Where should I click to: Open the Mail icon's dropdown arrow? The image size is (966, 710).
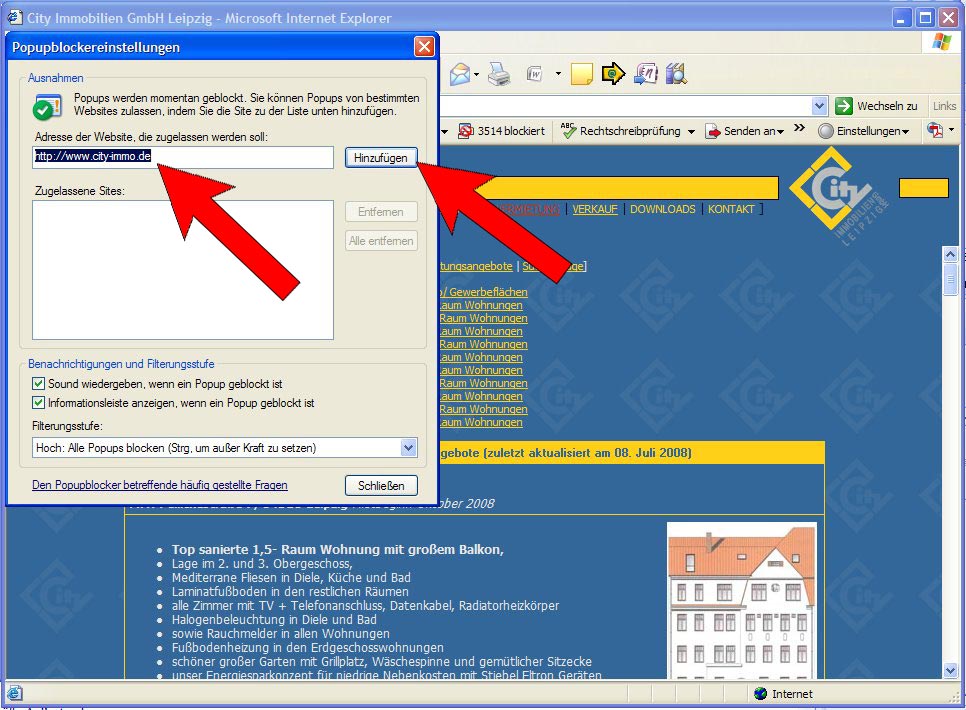(477, 75)
